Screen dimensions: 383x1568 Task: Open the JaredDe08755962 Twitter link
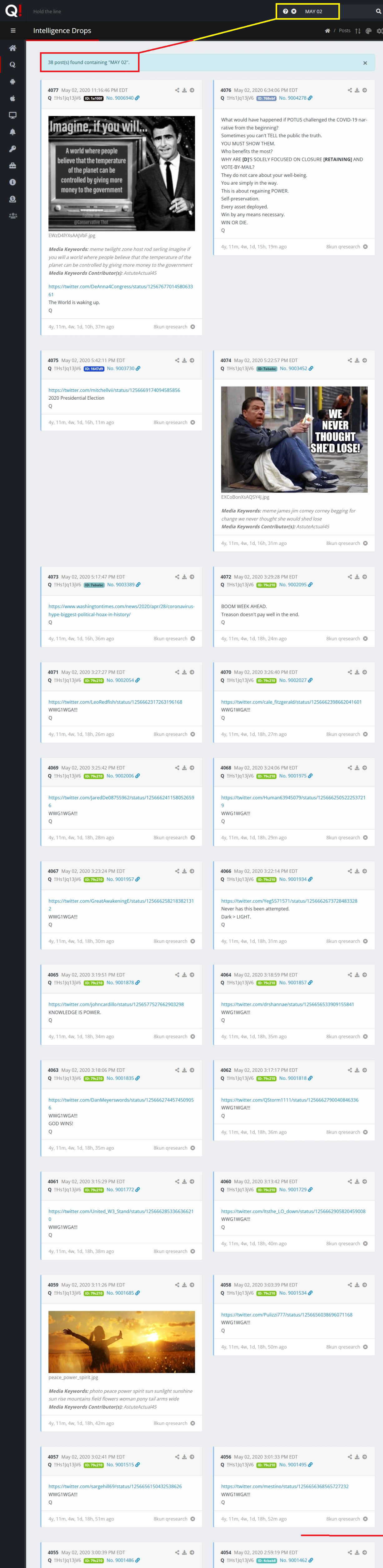coord(121,801)
